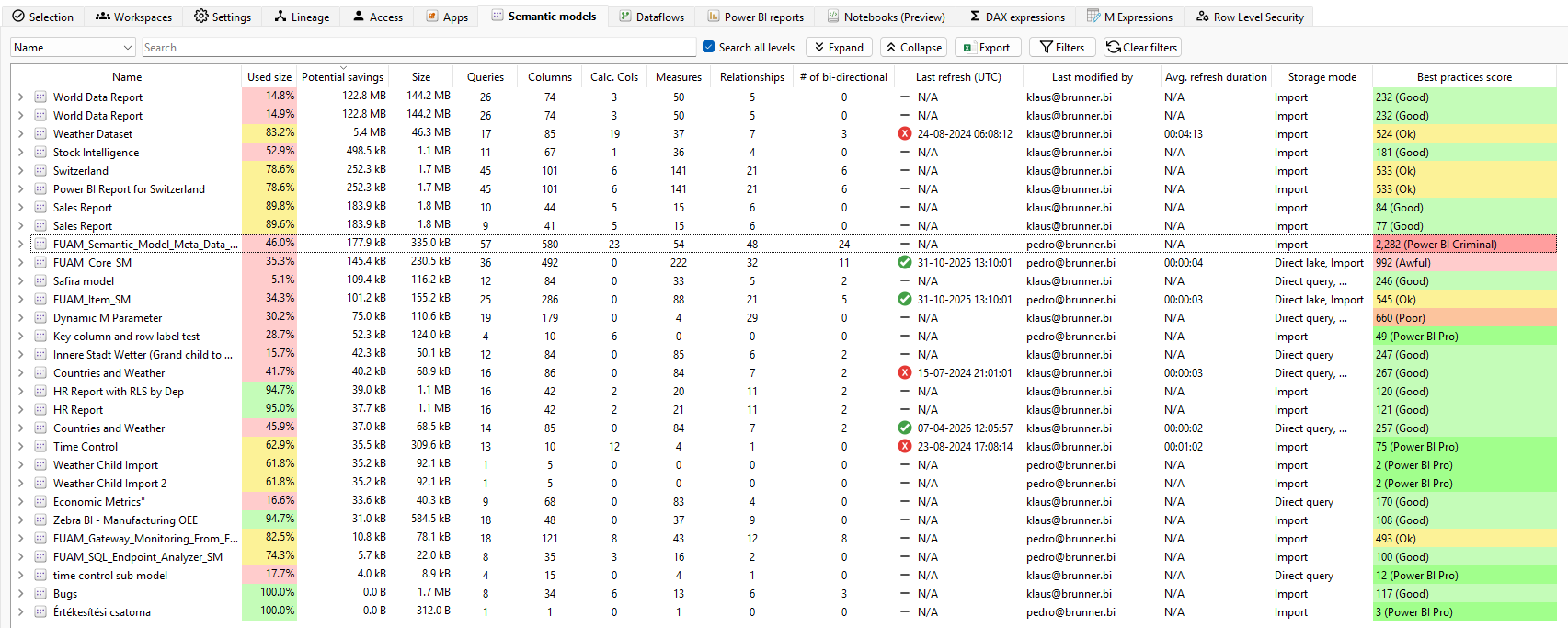
Task: Expand the Key column and row label test row
Action: [20, 336]
